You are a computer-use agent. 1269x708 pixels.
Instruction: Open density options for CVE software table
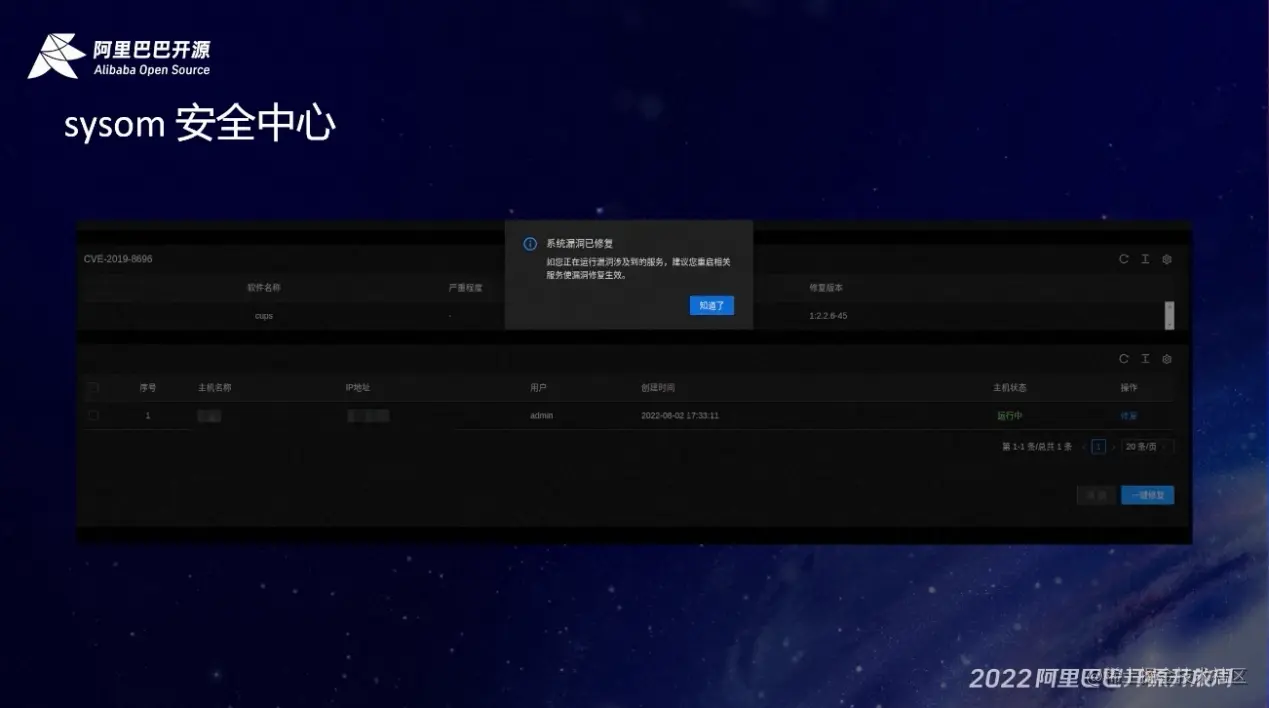[1145, 259]
